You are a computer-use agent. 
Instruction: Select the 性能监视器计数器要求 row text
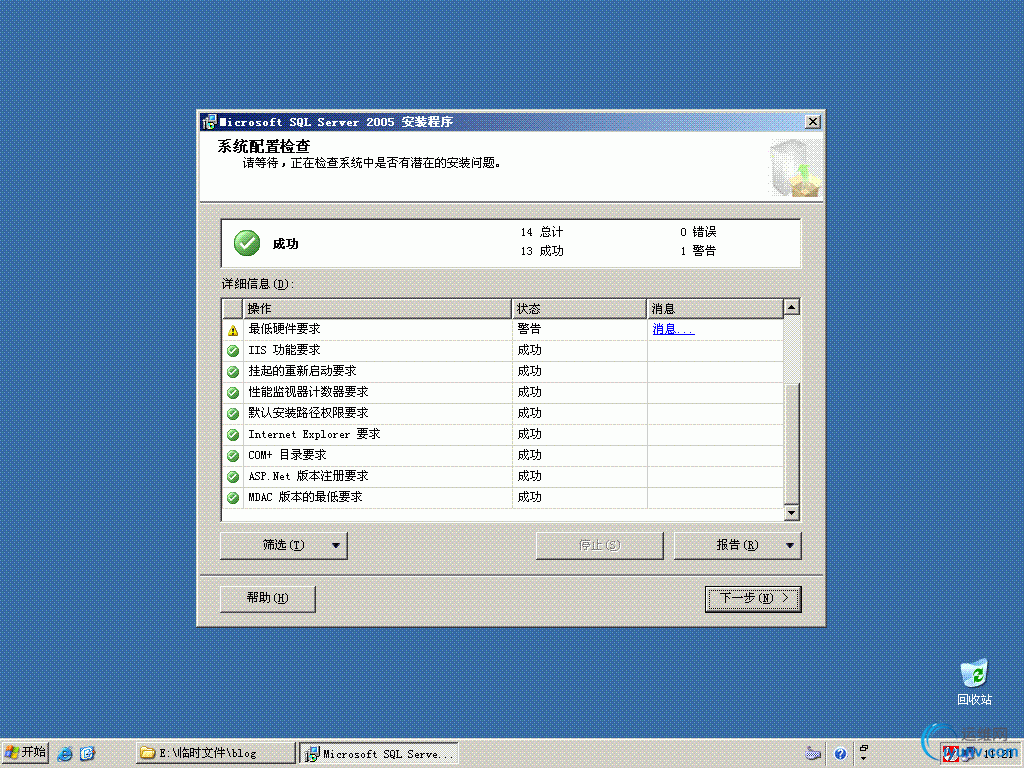pos(308,392)
